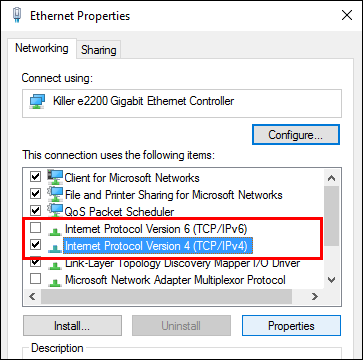Image resolution: width=363 pixels, height=360 pixels.
Task: Uncheck Client for Microsoft Networks checkbox
Action: coord(35,177)
